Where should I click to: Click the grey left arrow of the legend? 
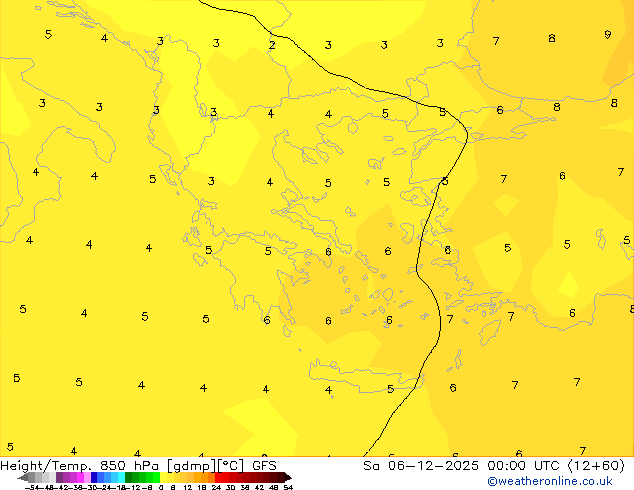pyautogui.click(x=23, y=477)
